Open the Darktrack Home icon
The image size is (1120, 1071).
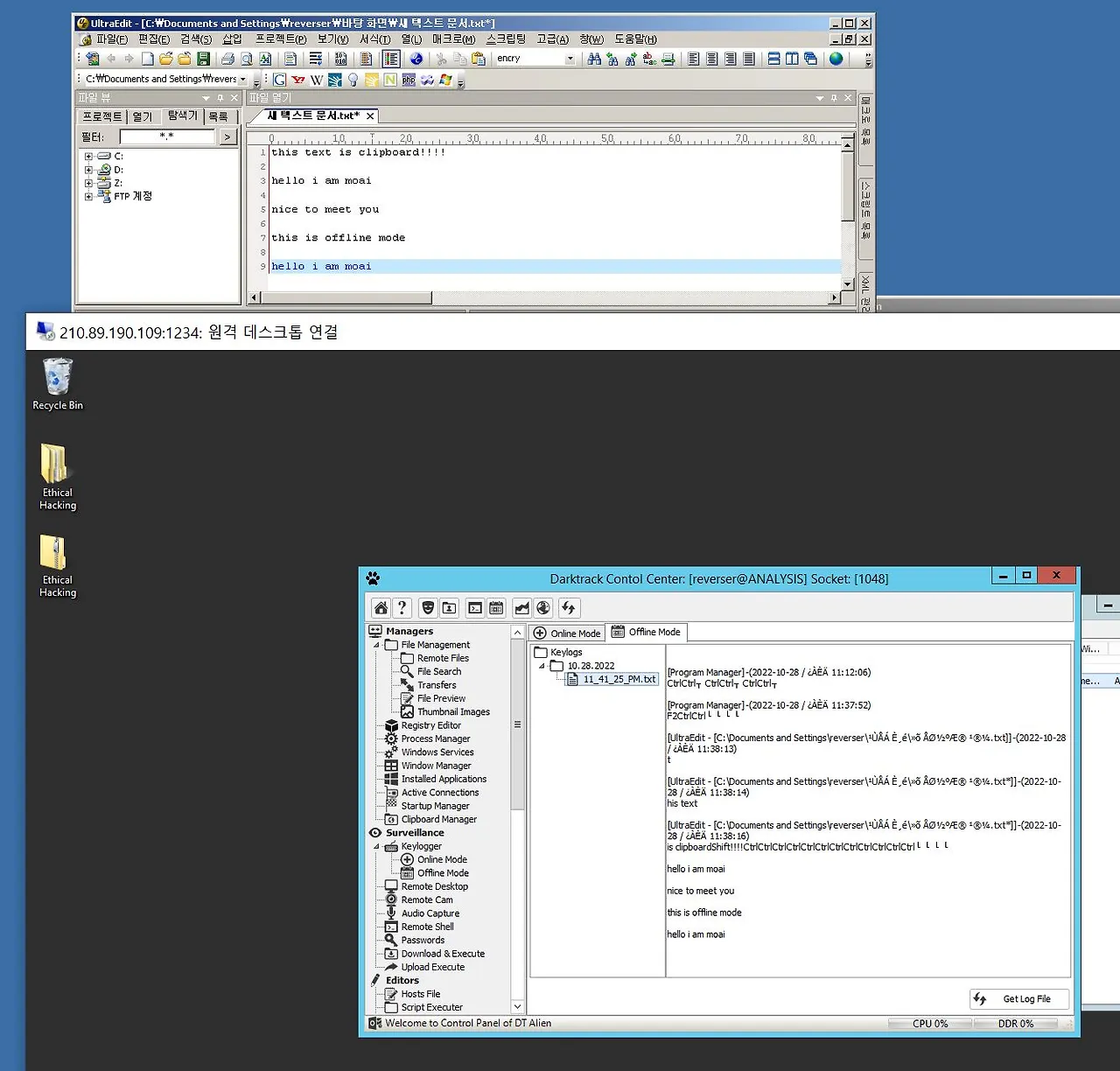coord(381,608)
